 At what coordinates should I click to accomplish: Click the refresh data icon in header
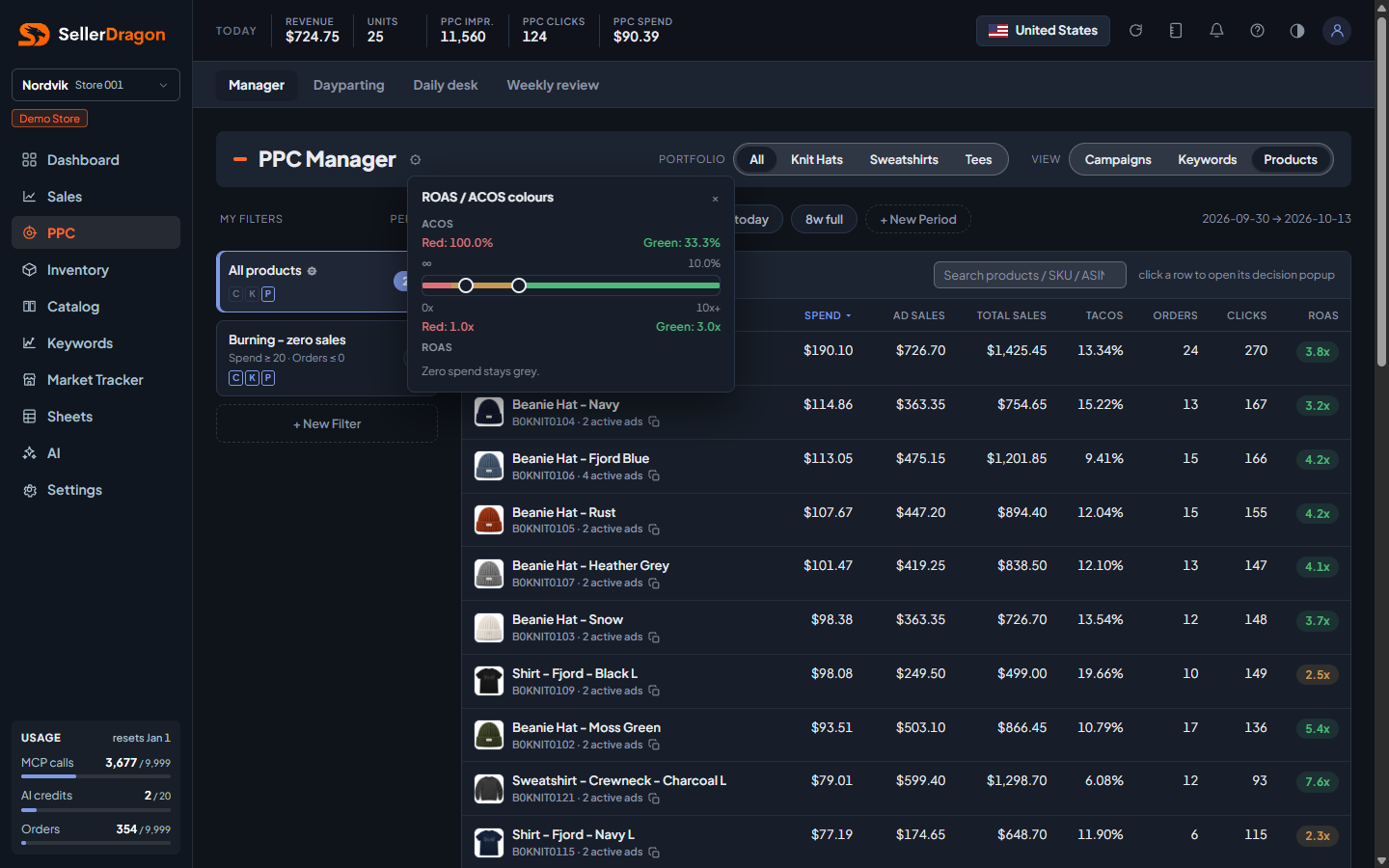[x=1135, y=31]
